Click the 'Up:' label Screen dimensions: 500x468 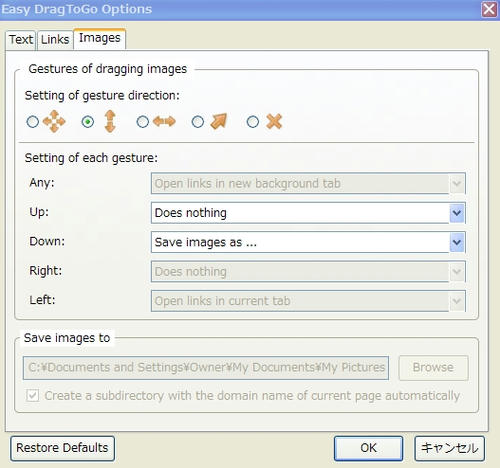coord(39,212)
